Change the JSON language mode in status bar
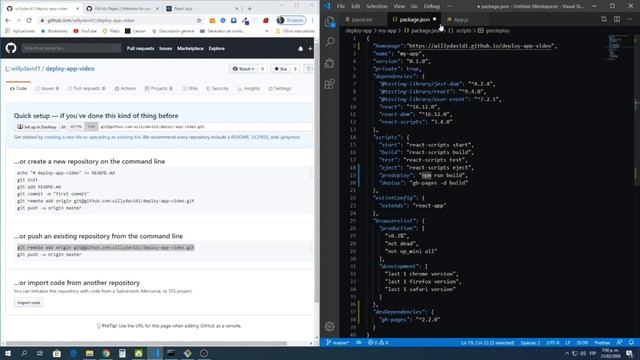Screen dimensions: 640x360 582,342
